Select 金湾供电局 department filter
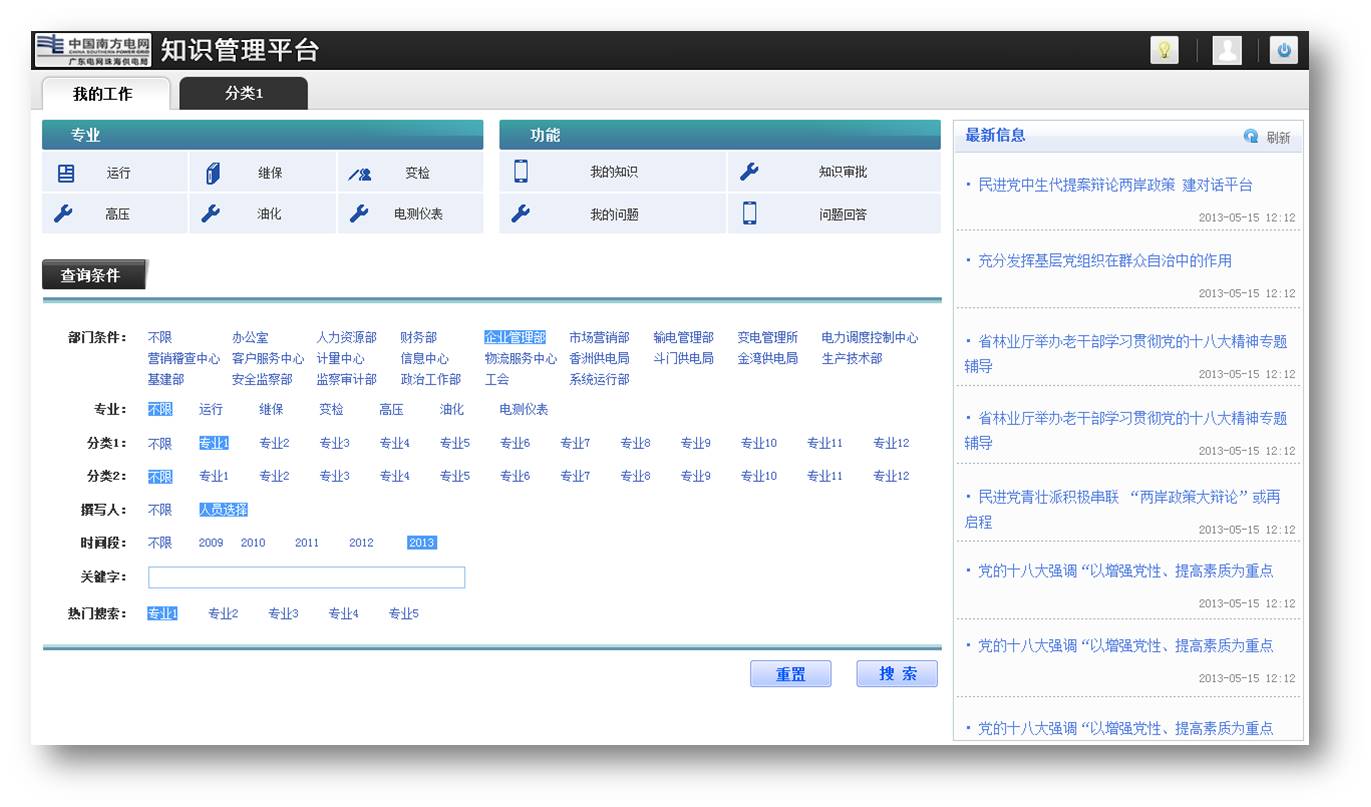 coord(768,358)
